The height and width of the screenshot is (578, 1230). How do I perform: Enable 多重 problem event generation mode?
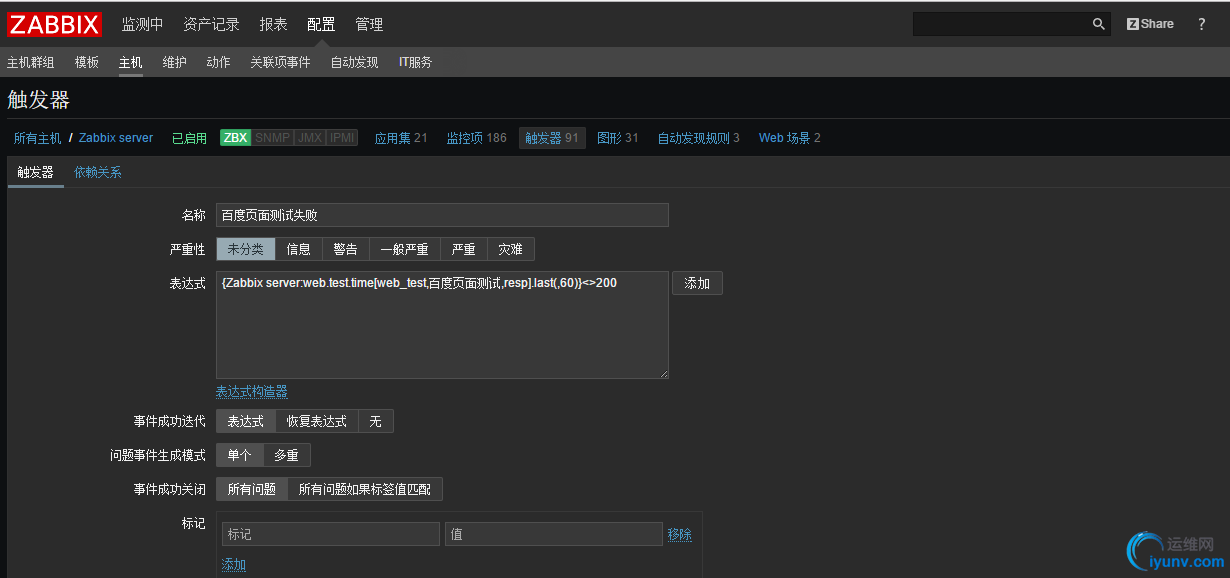pos(287,454)
